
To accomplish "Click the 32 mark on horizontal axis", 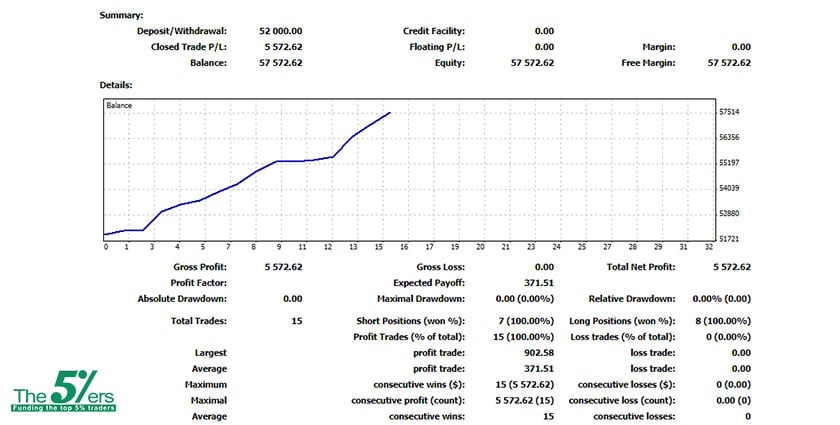I will 709,248.
